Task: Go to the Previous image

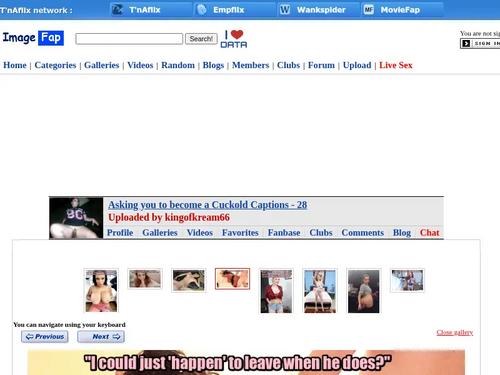Action: [x=45, y=337]
